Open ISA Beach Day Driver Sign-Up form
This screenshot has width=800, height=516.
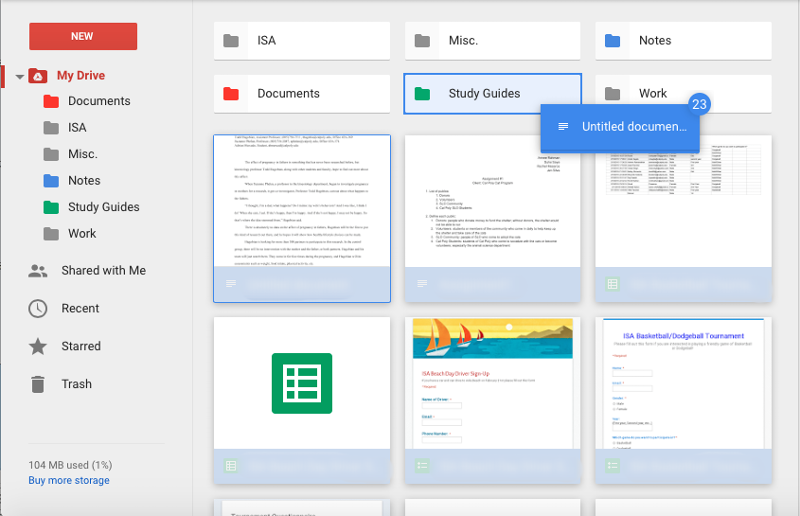coord(493,383)
